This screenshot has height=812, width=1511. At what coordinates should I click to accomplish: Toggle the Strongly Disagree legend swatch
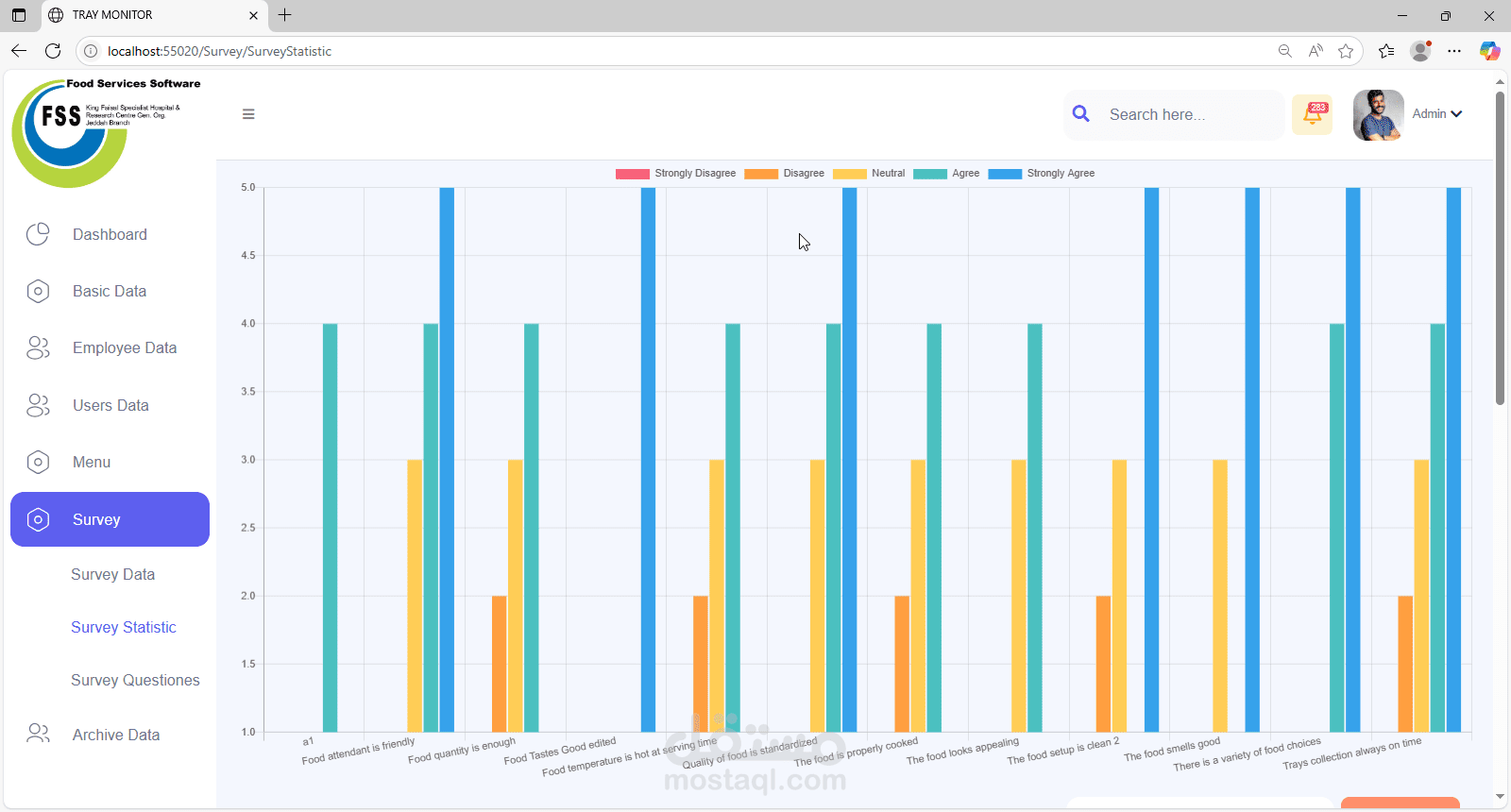633,174
